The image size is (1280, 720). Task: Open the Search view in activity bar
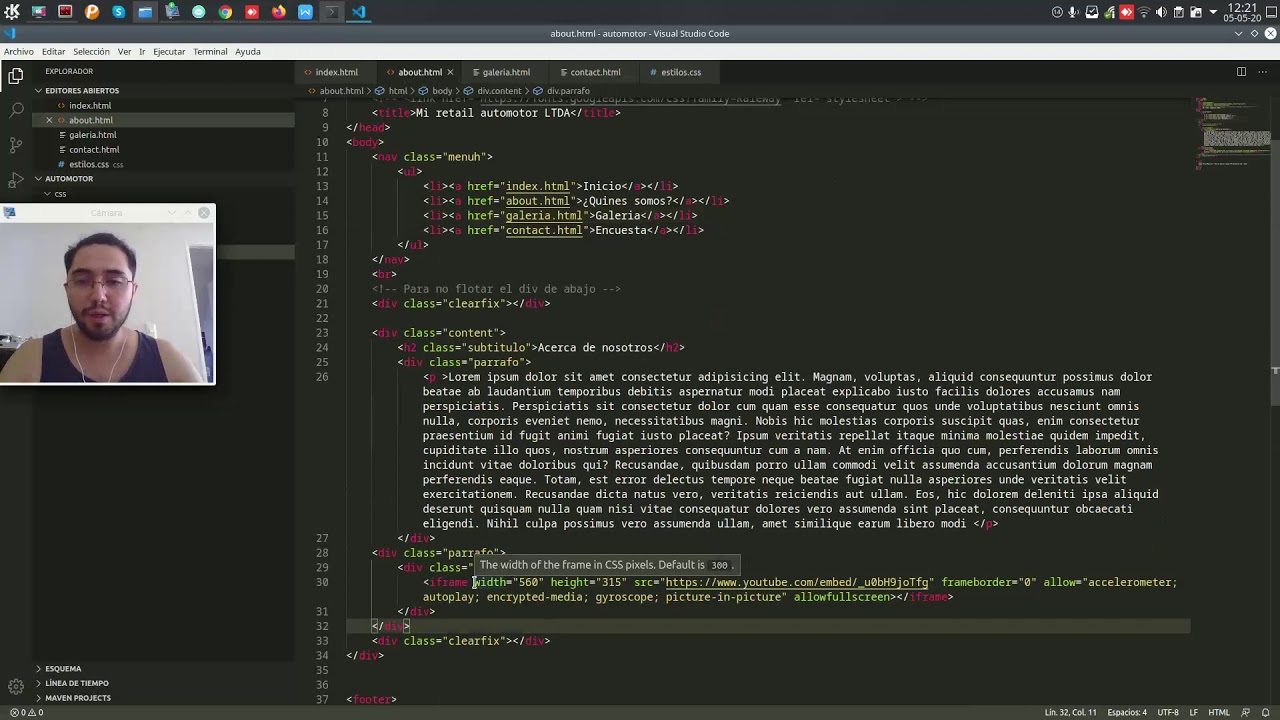click(16, 110)
